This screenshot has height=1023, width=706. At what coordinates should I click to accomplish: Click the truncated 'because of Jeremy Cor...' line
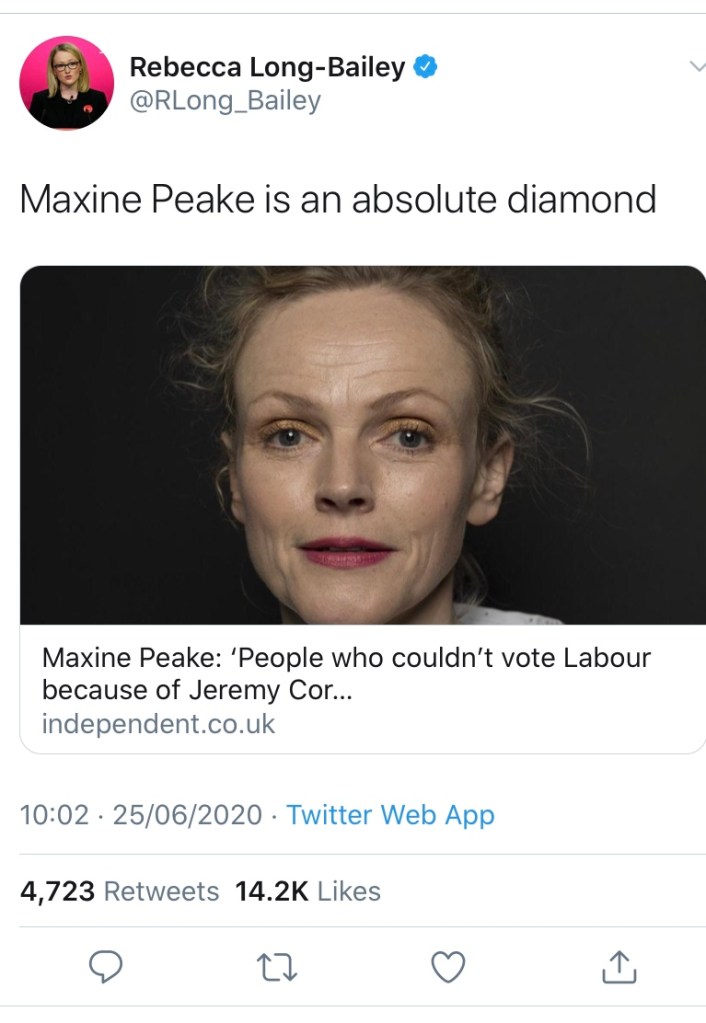point(197,690)
